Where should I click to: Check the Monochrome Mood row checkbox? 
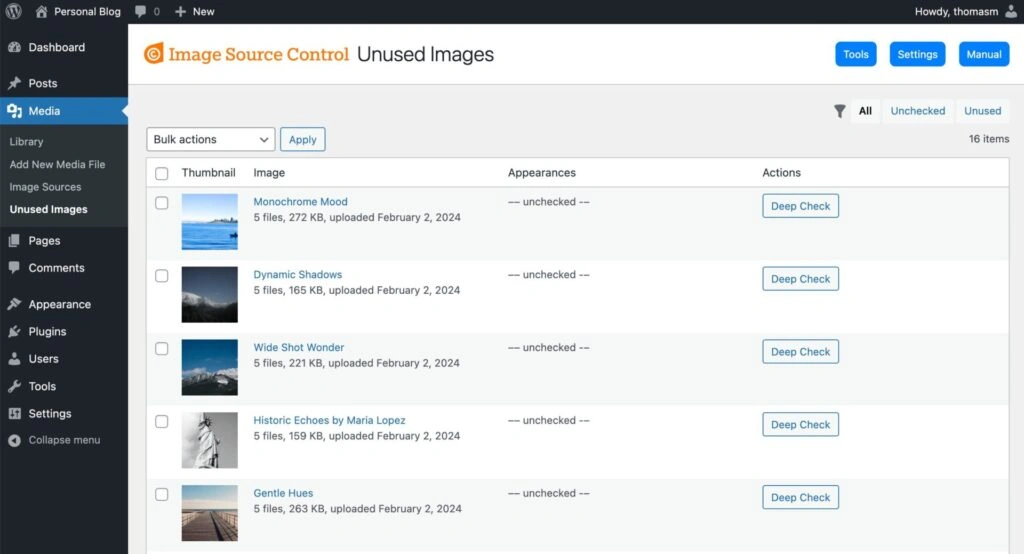(162, 203)
